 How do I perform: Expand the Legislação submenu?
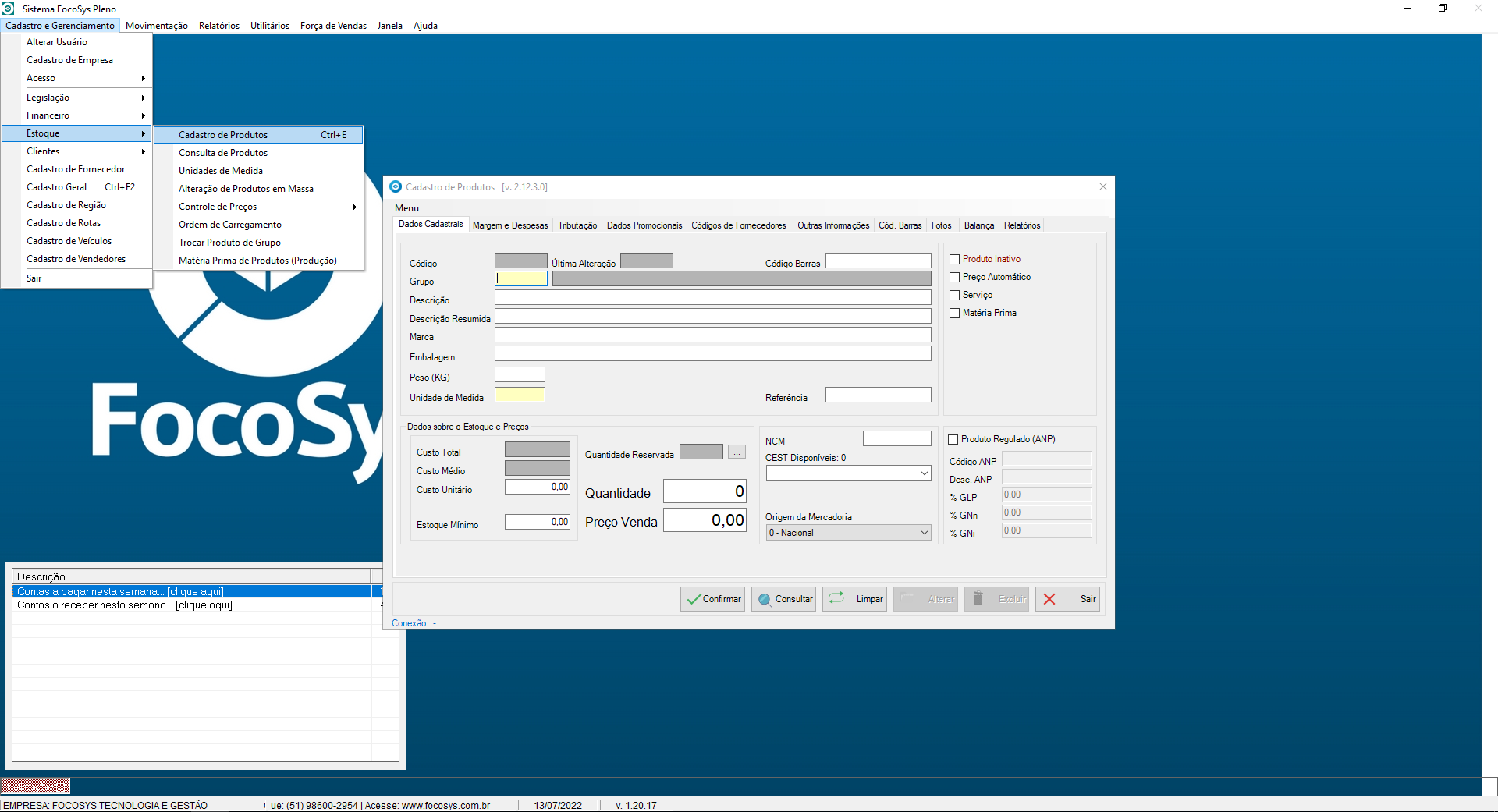(76, 98)
